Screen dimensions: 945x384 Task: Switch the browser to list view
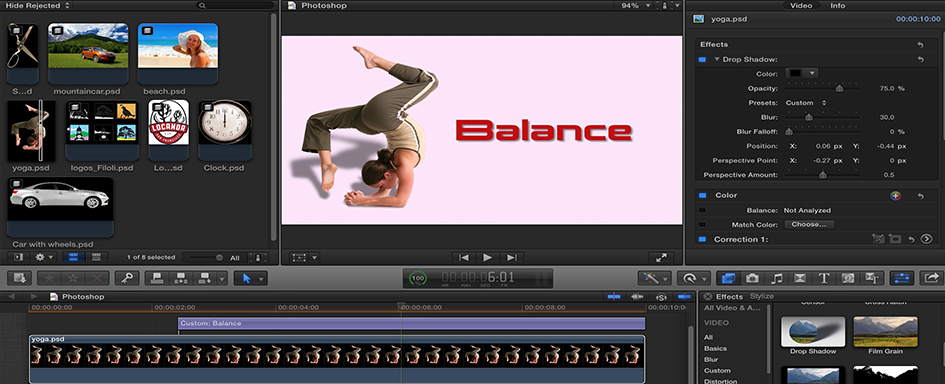pyautogui.click(x=95, y=257)
